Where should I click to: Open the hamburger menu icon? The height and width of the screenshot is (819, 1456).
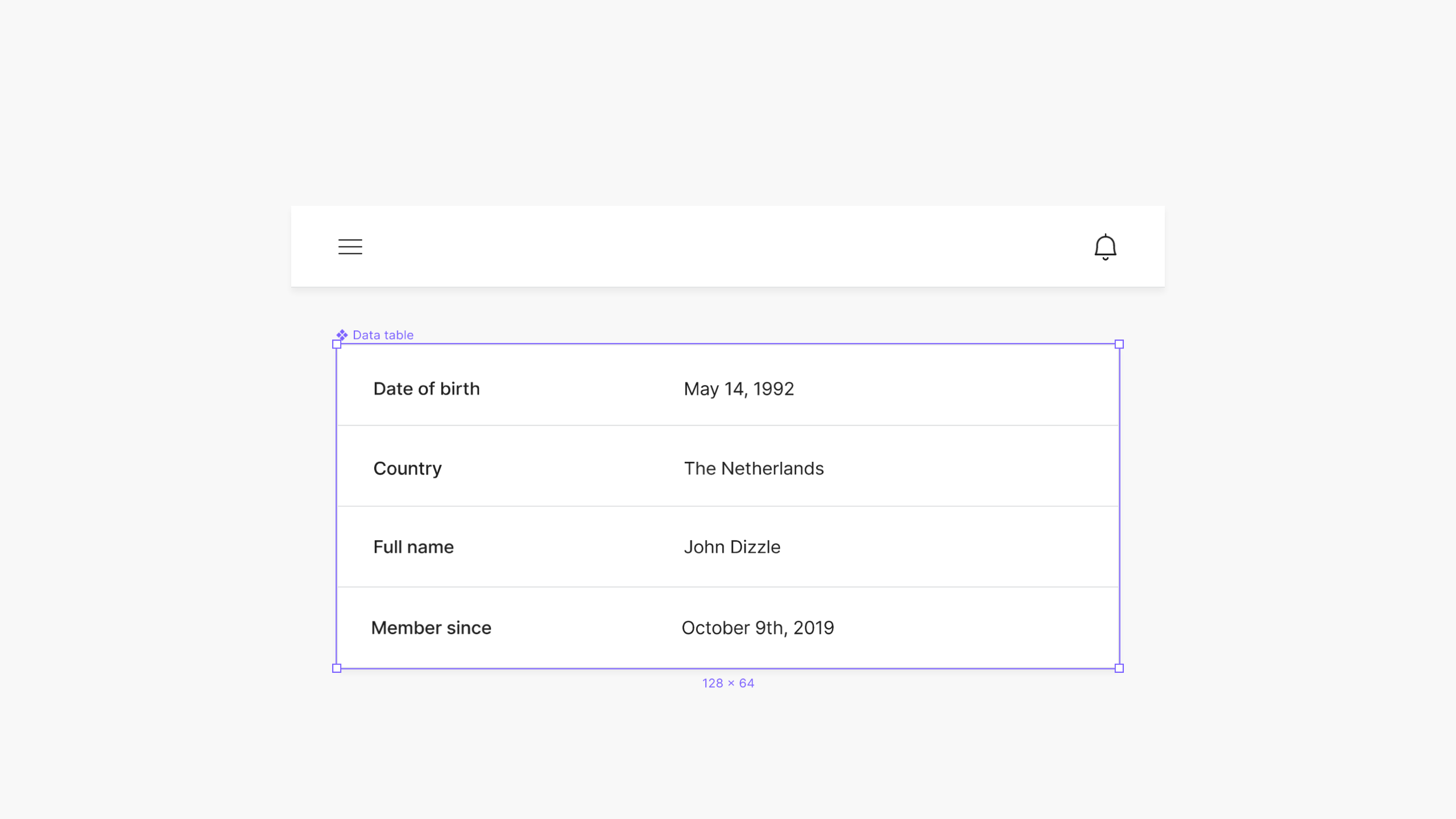[350, 247]
